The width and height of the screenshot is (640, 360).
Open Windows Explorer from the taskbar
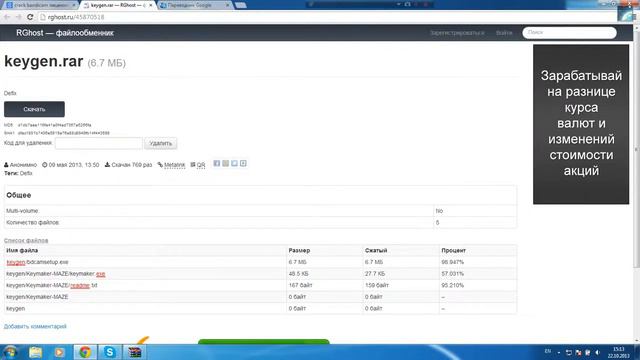pyautogui.click(x=36, y=352)
